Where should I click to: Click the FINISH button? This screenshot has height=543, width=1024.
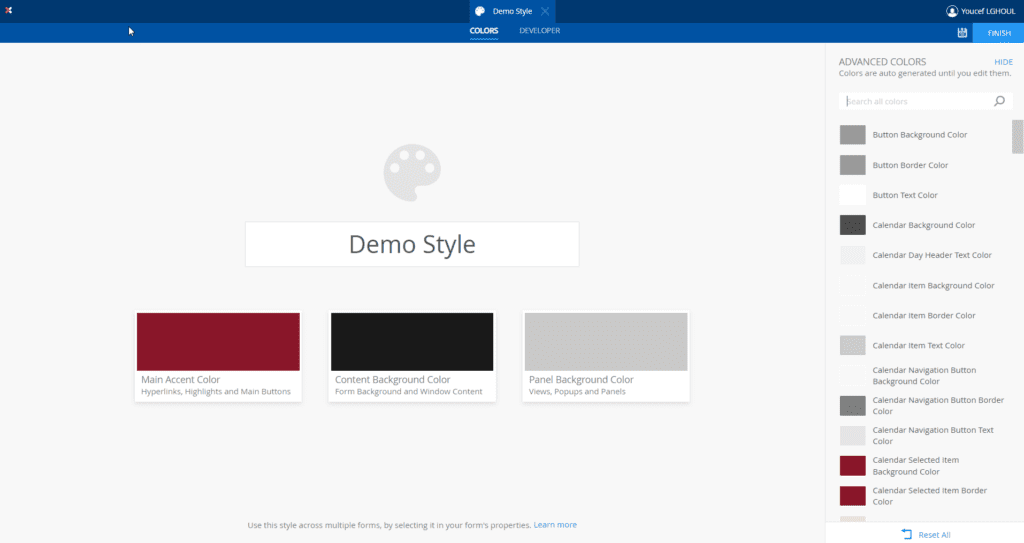999,33
